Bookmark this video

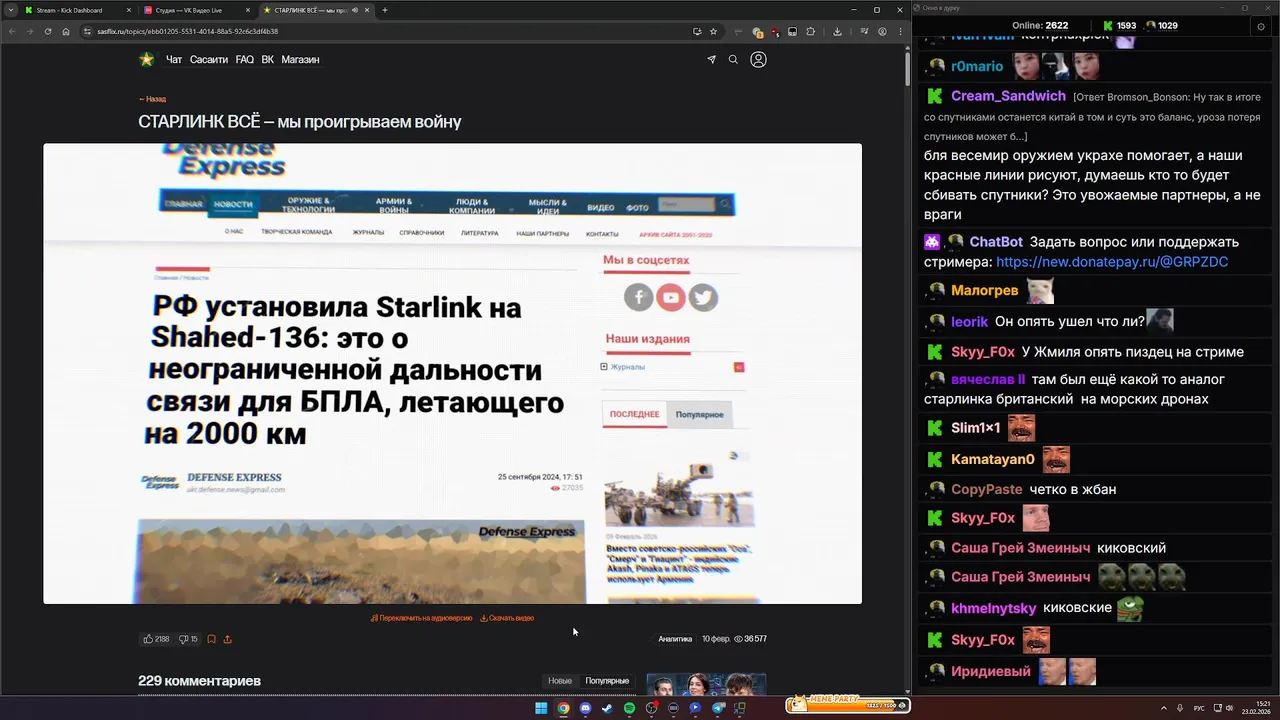pyautogui.click(x=211, y=638)
